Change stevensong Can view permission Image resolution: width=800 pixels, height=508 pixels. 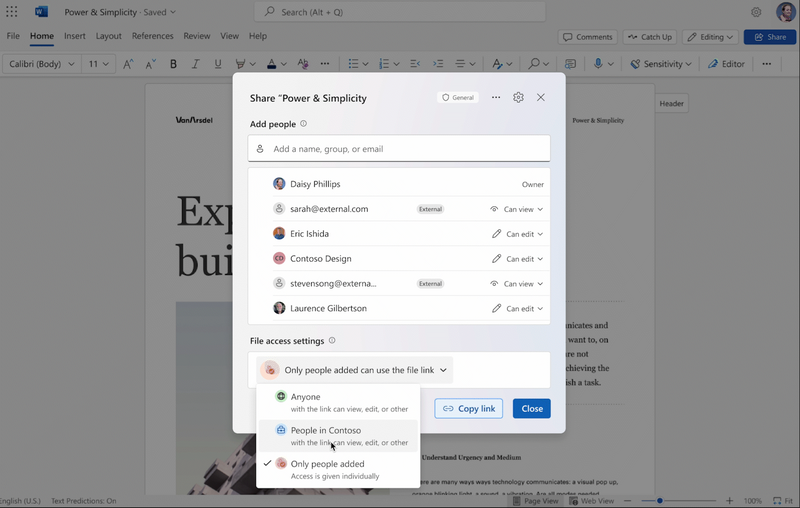[x=516, y=284]
